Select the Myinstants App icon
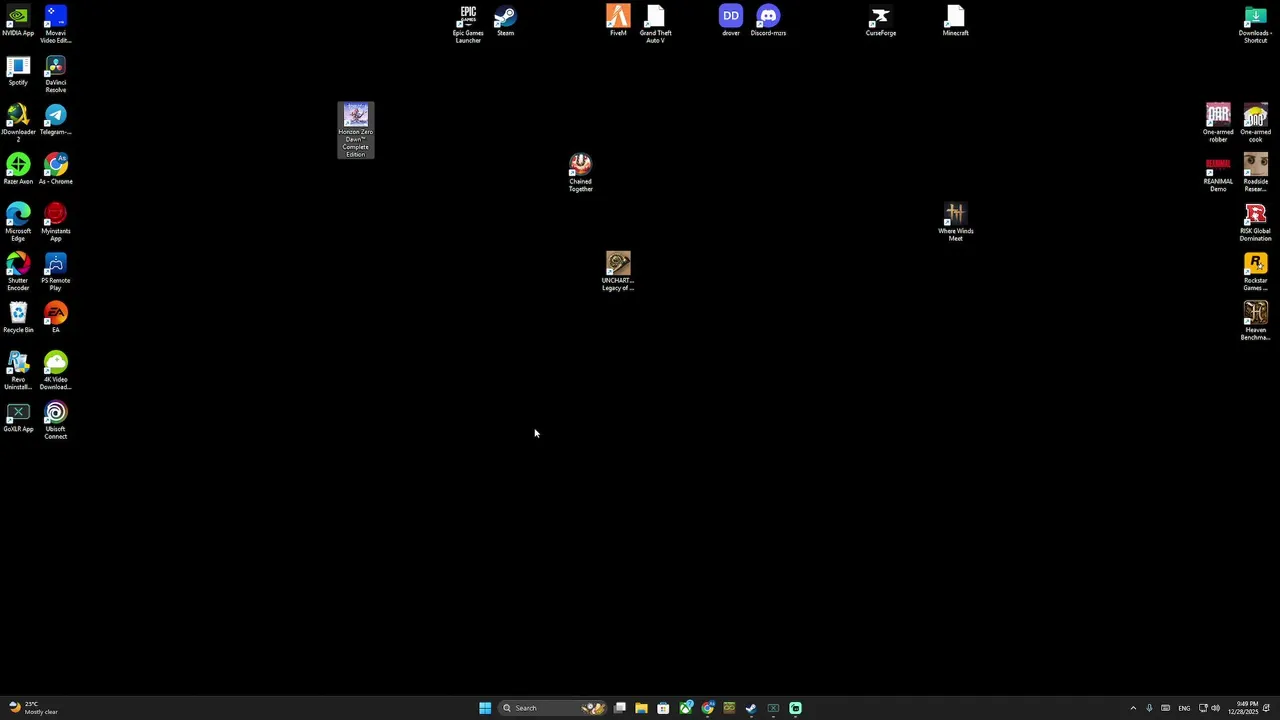Screen dimensions: 1280x720 [55, 223]
